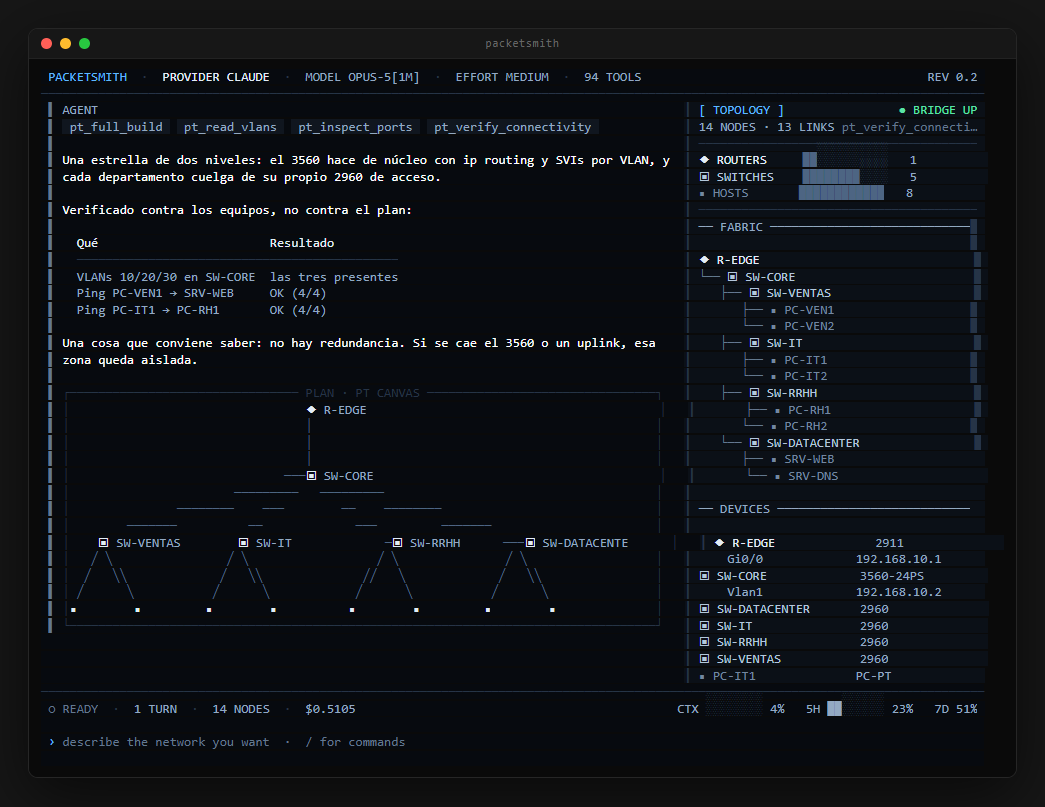The image size is (1045, 807).
Task: Click the SW-RRHH switch icon on plan canvas
Action: click(397, 542)
